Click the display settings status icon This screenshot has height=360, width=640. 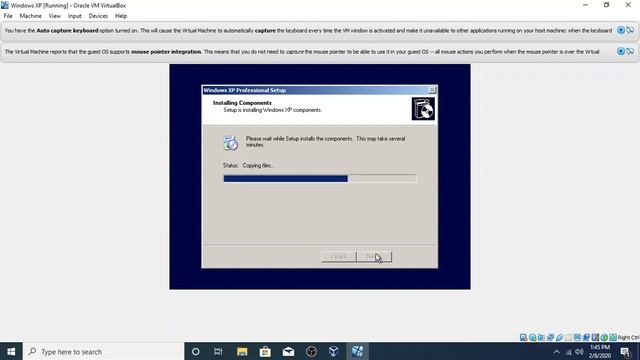click(x=577, y=338)
